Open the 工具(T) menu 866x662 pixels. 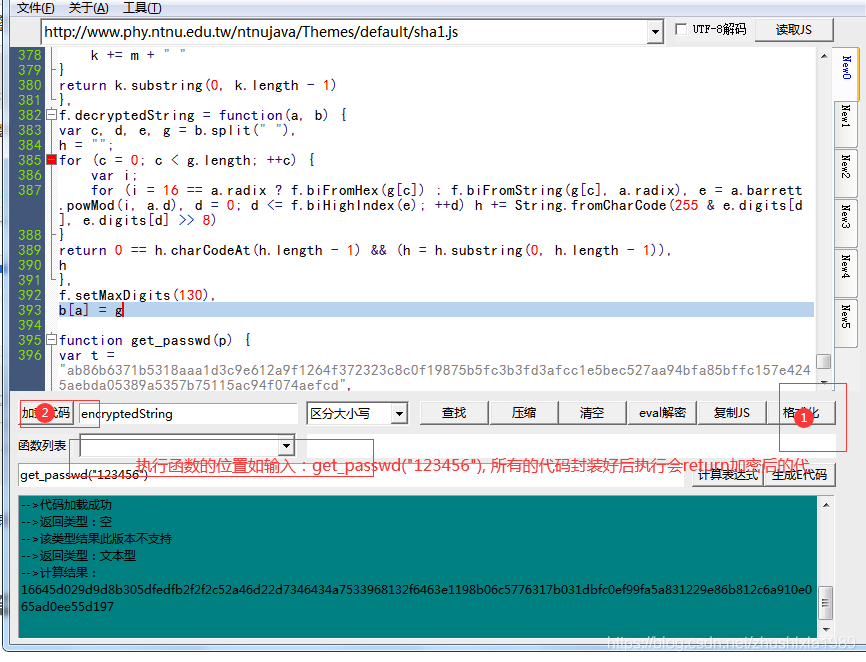click(x=142, y=8)
